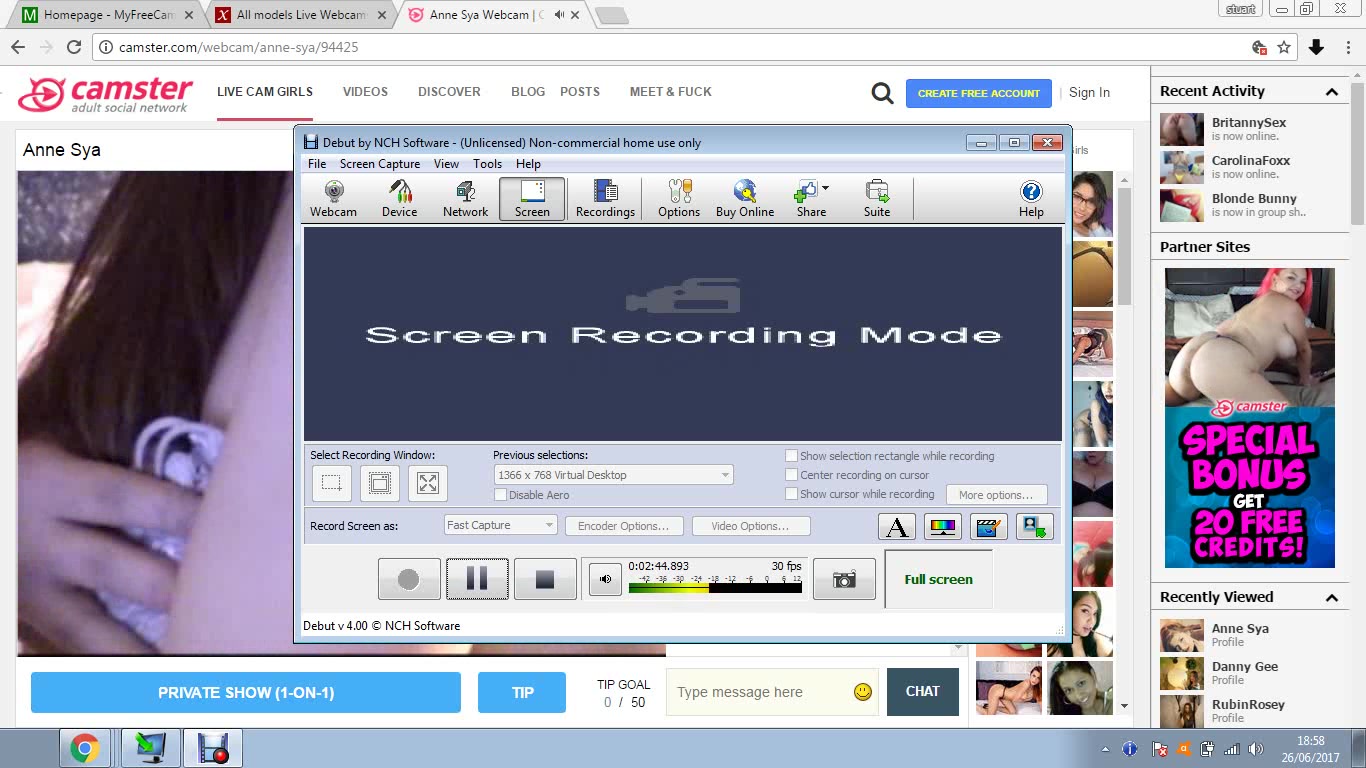
Task: Mute audio with the speaker button
Action: (605, 580)
